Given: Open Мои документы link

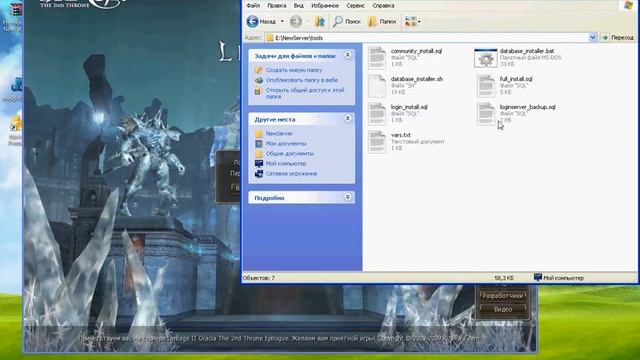Looking at the screenshot, I should tap(286, 144).
